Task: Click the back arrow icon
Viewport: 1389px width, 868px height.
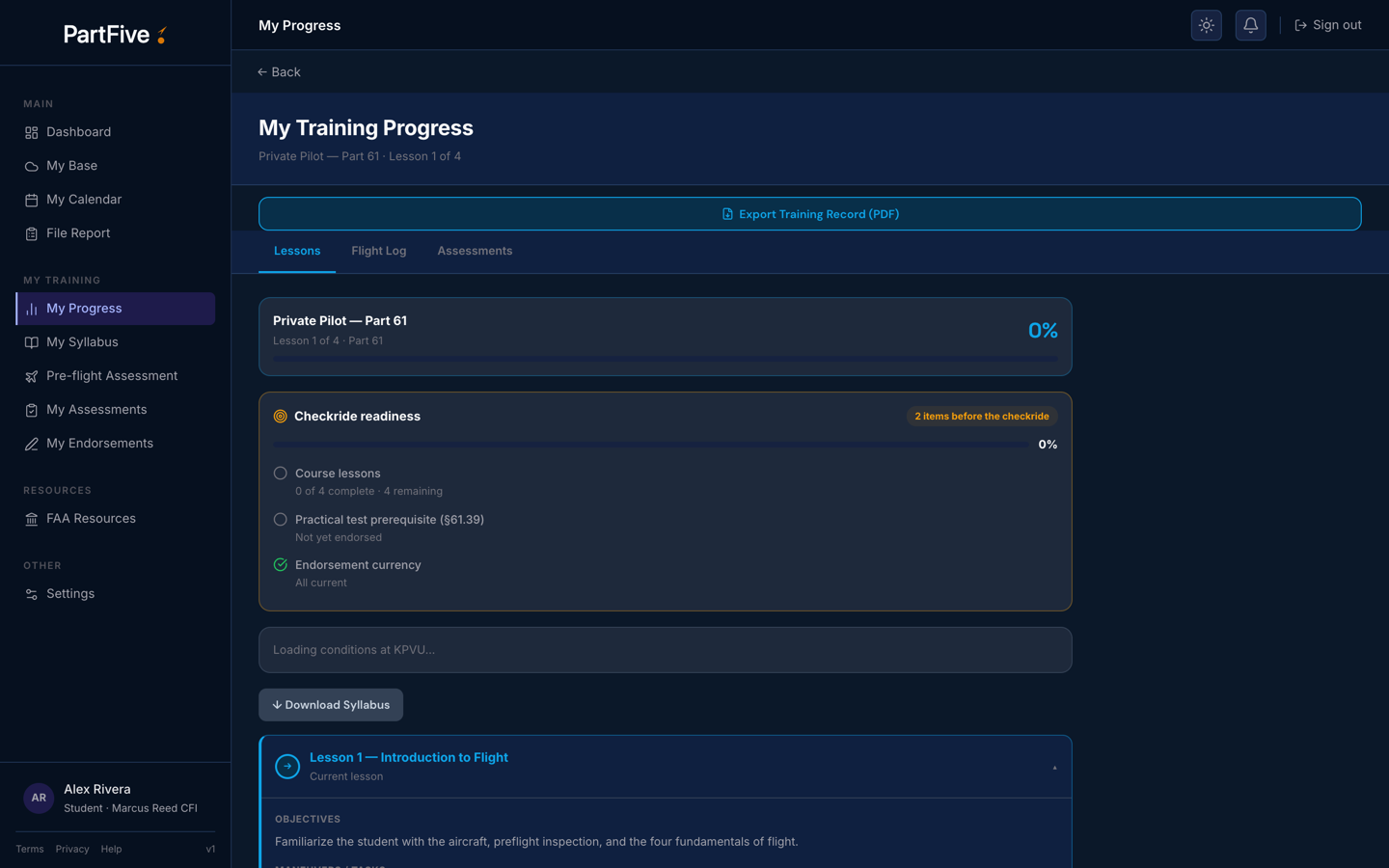Action: [x=262, y=72]
